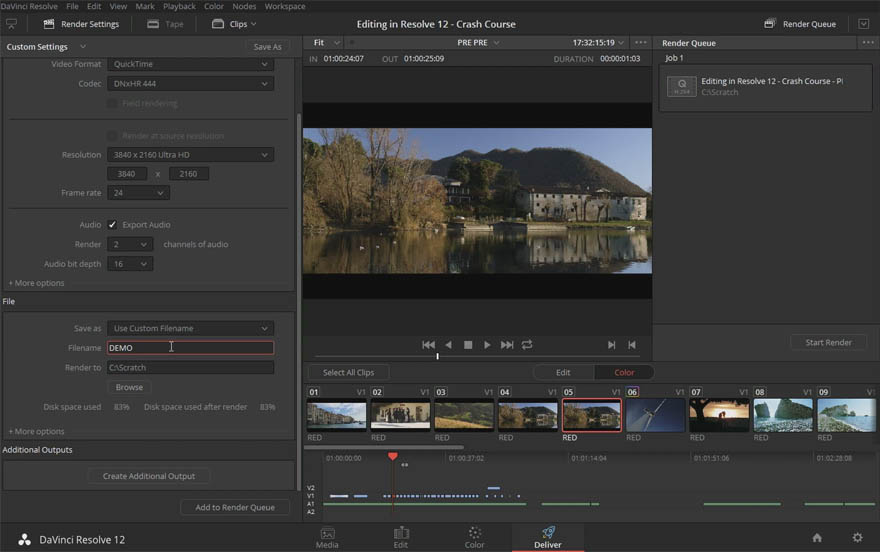The width and height of the screenshot is (880, 552).
Task: Open the File menu
Action: coord(72,6)
